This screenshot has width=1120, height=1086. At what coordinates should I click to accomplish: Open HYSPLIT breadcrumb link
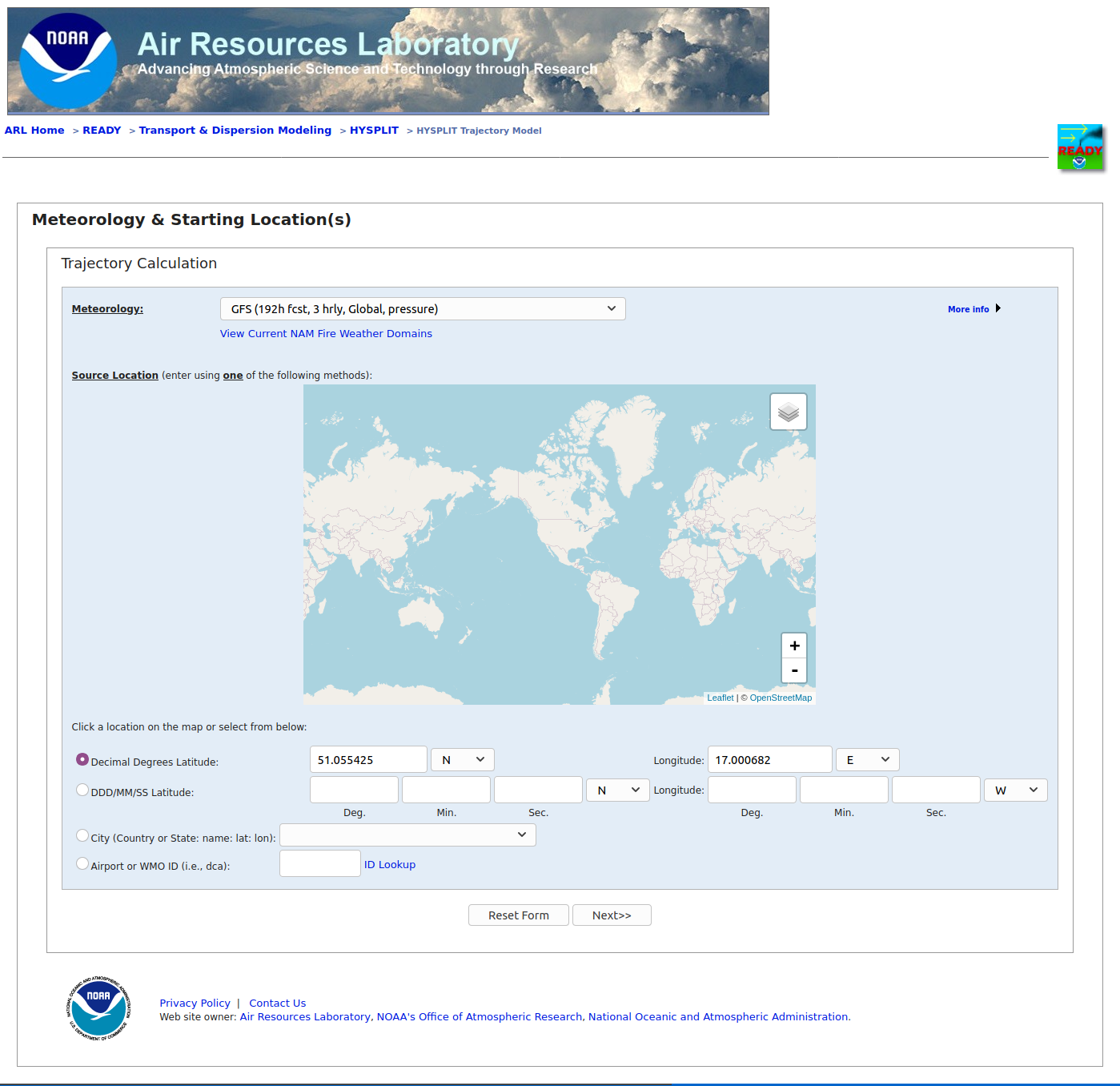point(374,130)
